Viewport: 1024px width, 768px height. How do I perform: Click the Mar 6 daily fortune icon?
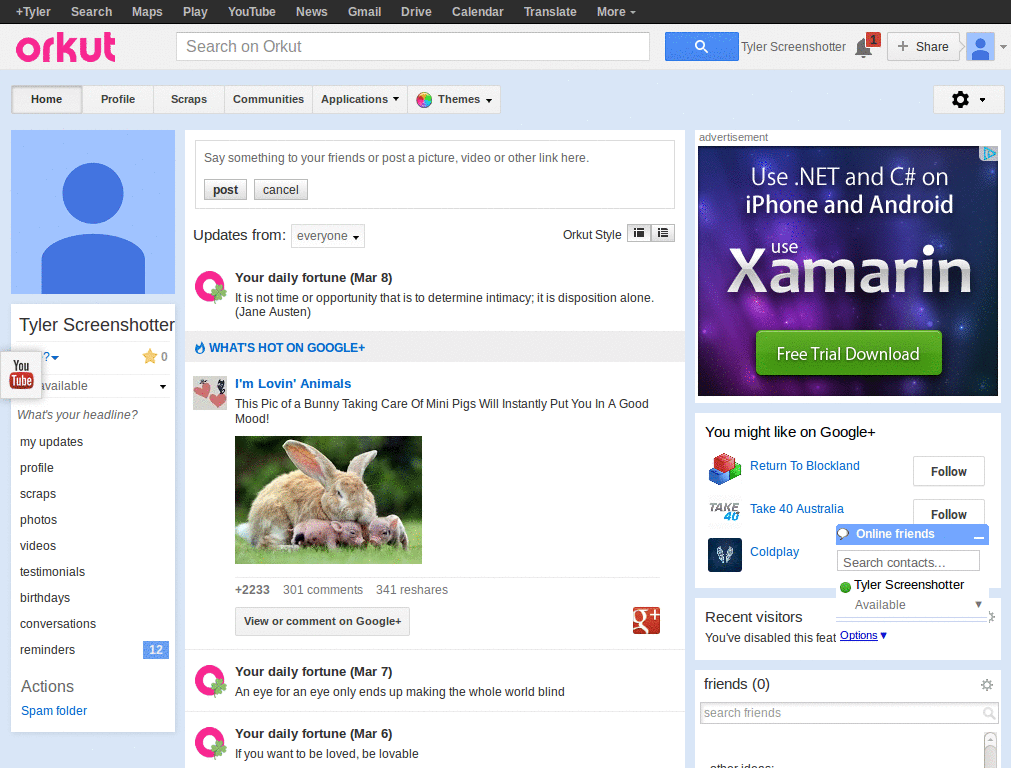pyautogui.click(x=210, y=743)
